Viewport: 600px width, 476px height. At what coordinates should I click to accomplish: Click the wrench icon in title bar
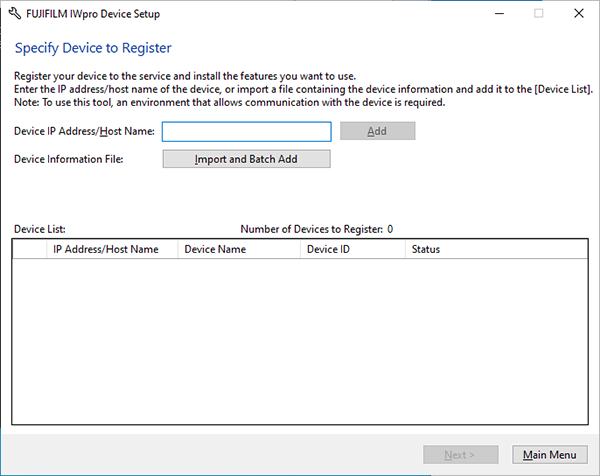pos(15,14)
